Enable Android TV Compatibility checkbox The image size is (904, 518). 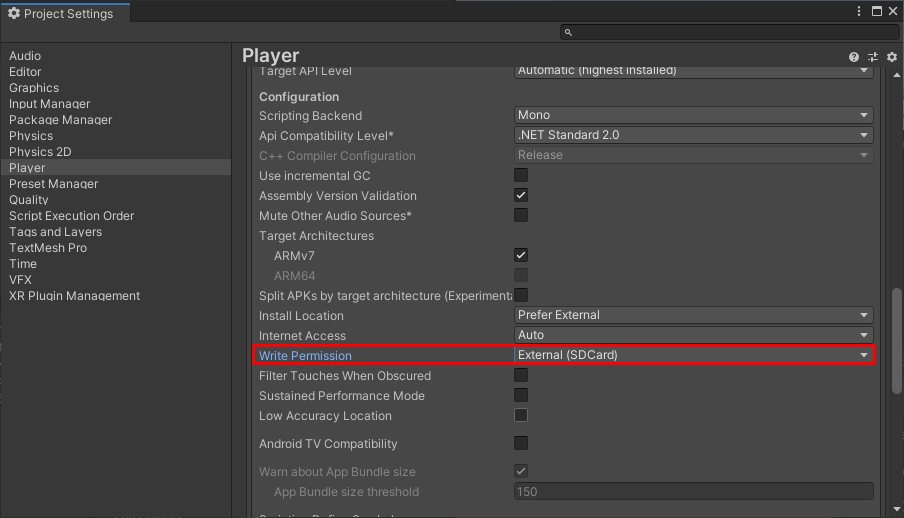tap(521, 444)
